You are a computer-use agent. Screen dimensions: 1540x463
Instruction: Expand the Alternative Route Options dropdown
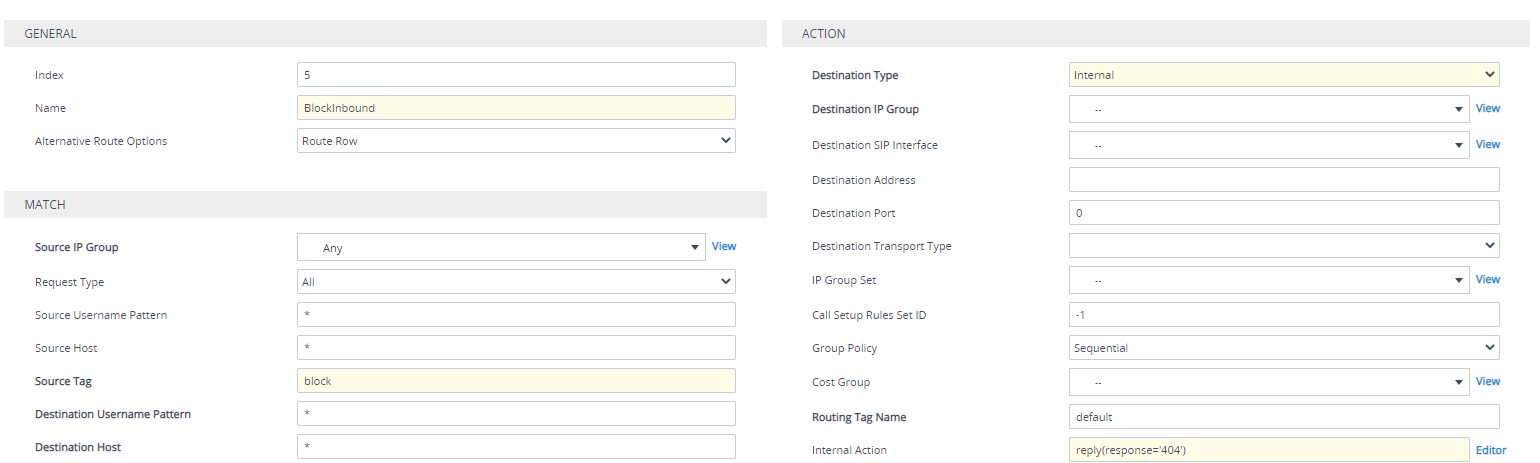516,141
